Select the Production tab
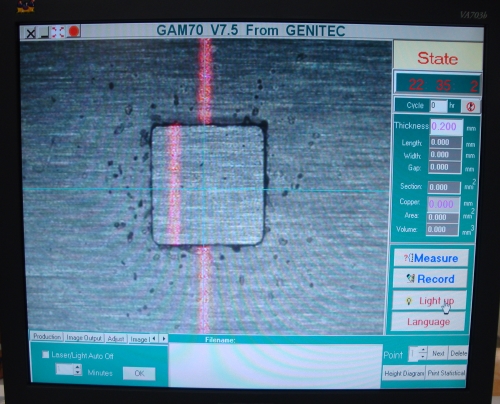 (47, 337)
